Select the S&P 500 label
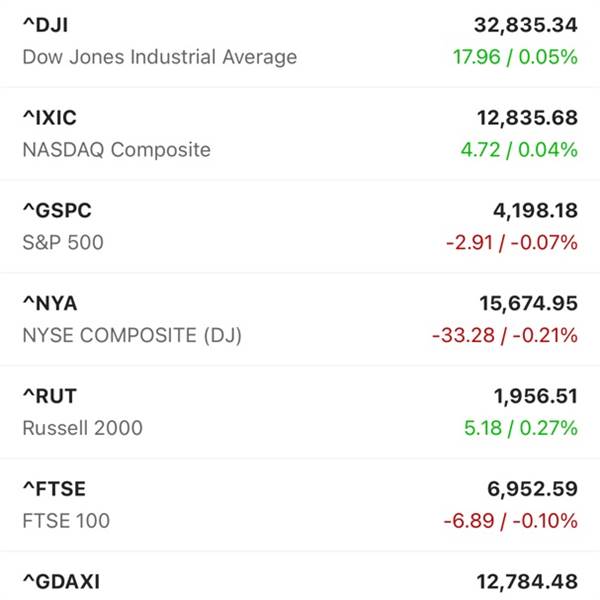 pos(62,242)
